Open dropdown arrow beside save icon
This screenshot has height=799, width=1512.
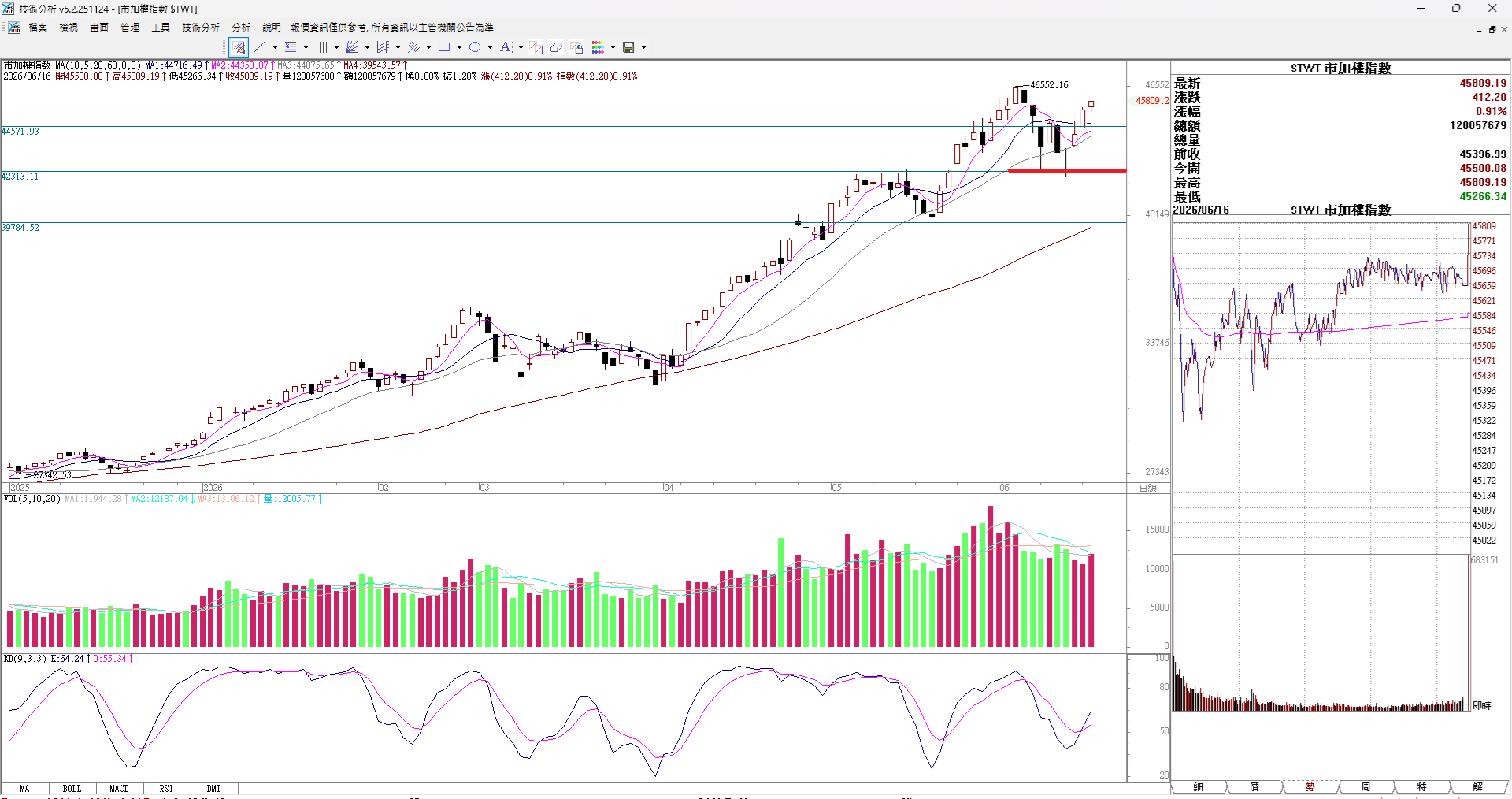pos(643,47)
